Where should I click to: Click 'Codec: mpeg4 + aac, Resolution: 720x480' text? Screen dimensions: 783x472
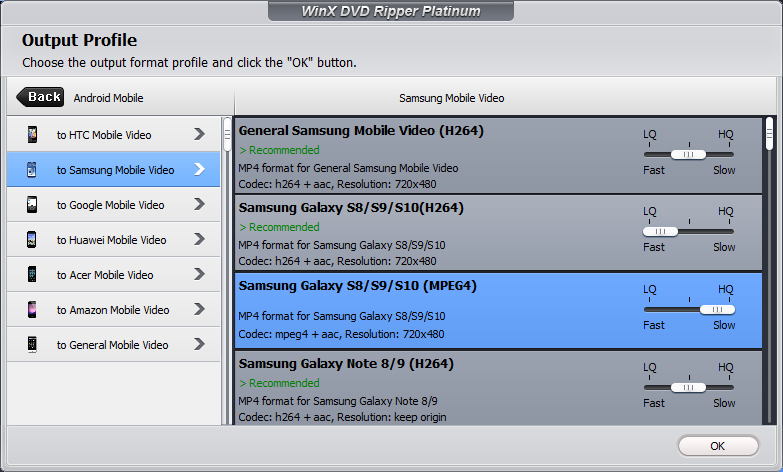tap(341, 334)
